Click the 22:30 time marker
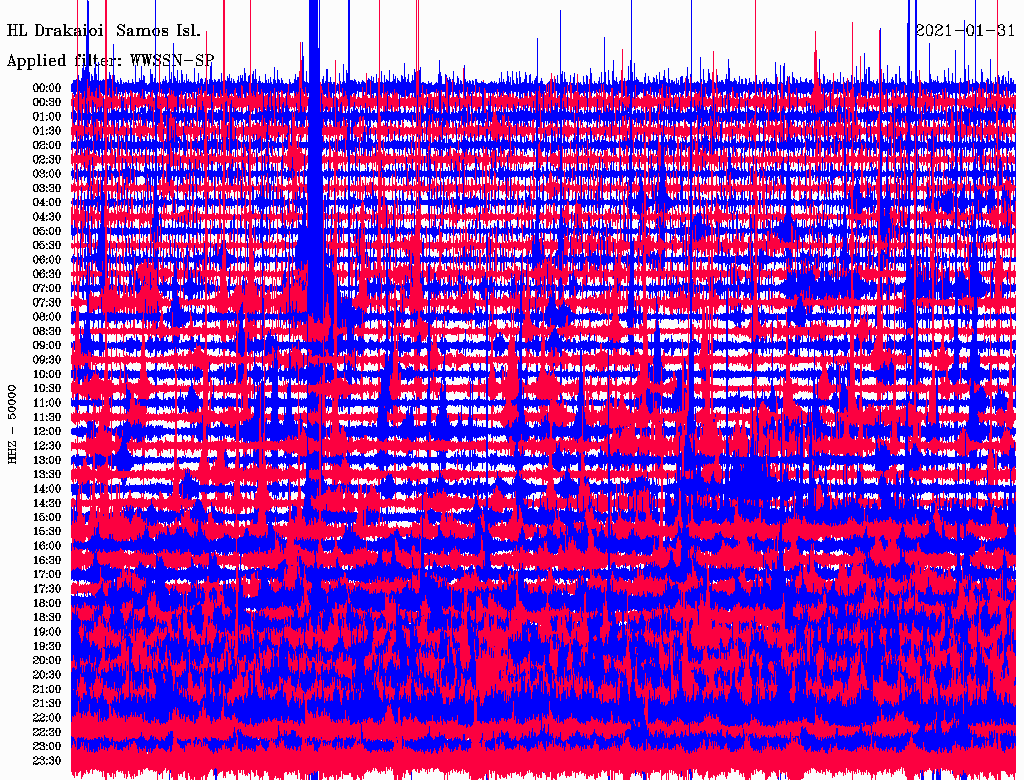 pos(48,733)
